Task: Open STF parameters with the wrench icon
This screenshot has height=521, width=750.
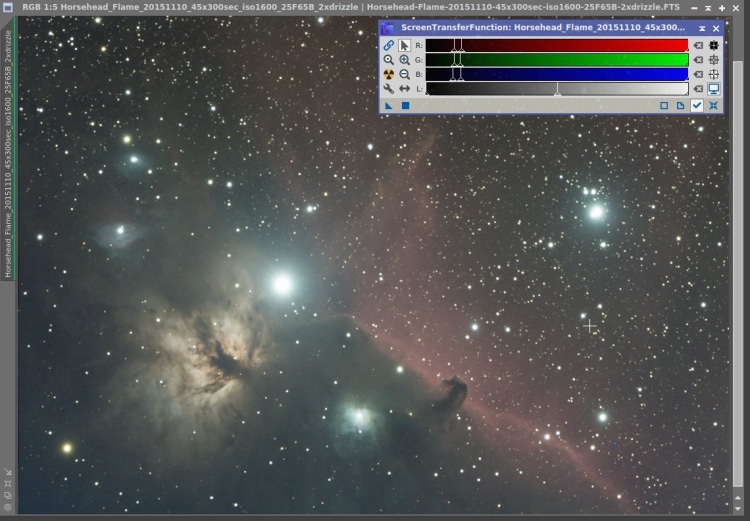Action: (x=388, y=89)
